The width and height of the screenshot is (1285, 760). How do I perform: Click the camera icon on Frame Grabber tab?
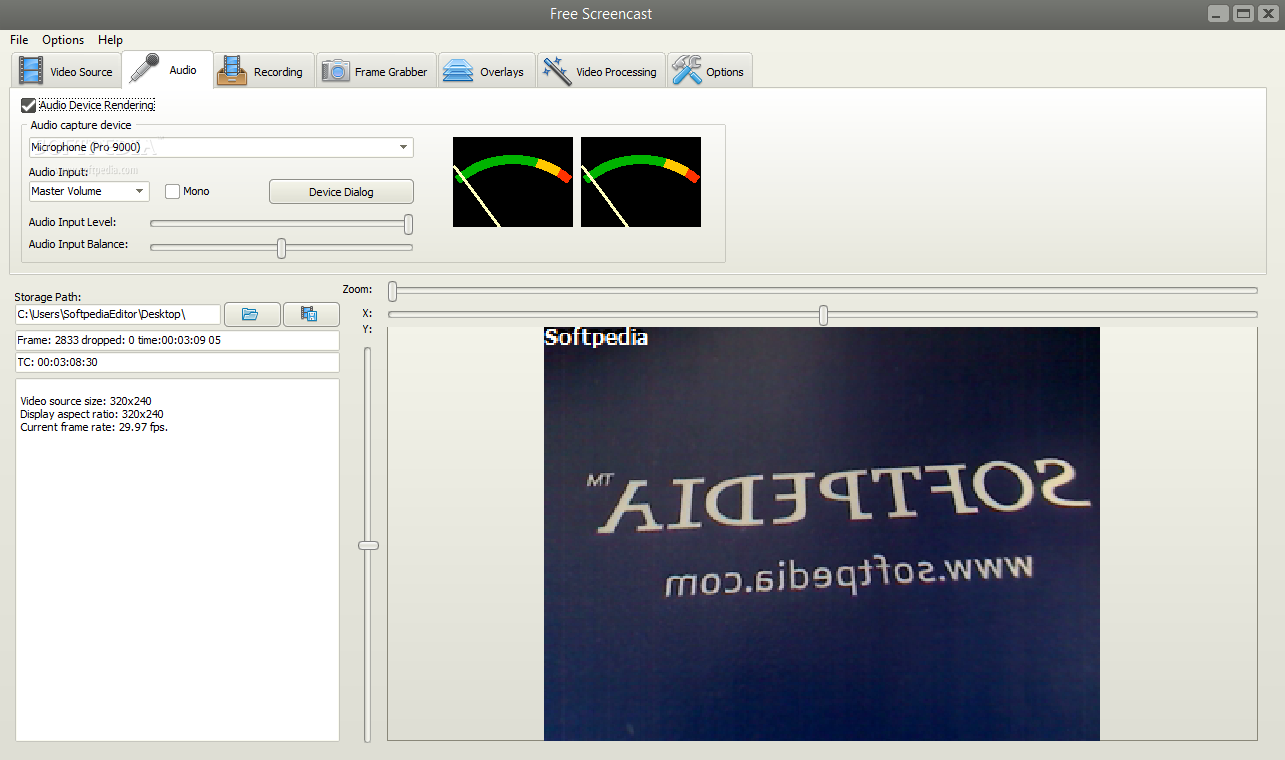[x=335, y=71]
